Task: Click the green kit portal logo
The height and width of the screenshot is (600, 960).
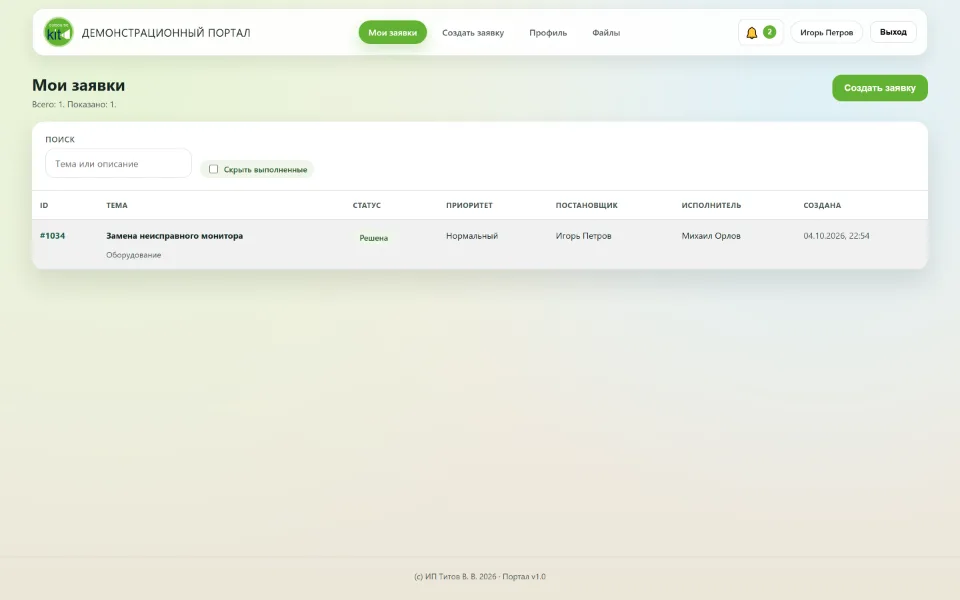Action: [x=59, y=32]
